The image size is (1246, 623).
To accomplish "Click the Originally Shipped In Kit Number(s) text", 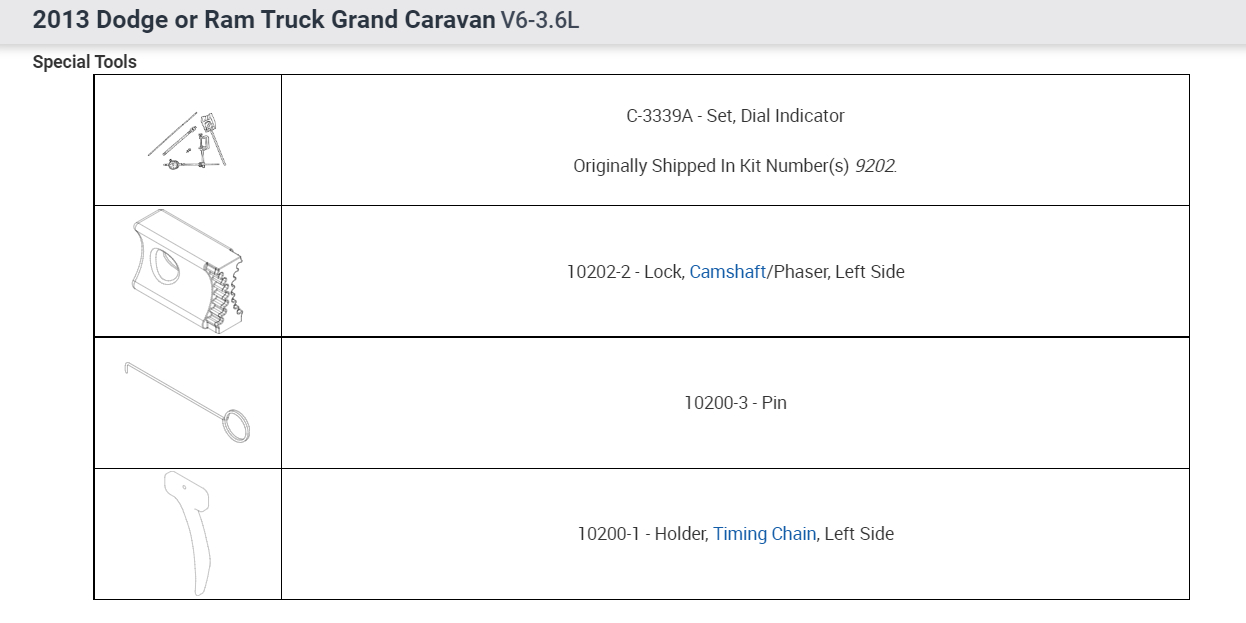I will tap(710, 166).
